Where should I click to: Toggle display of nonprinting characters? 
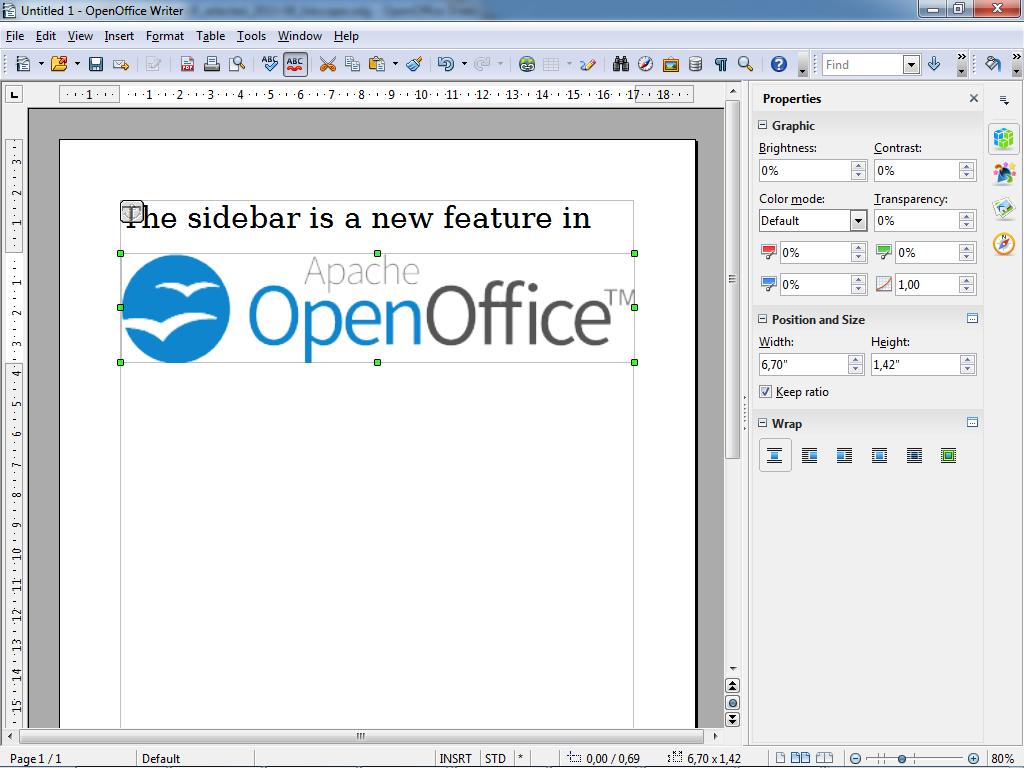pos(719,64)
